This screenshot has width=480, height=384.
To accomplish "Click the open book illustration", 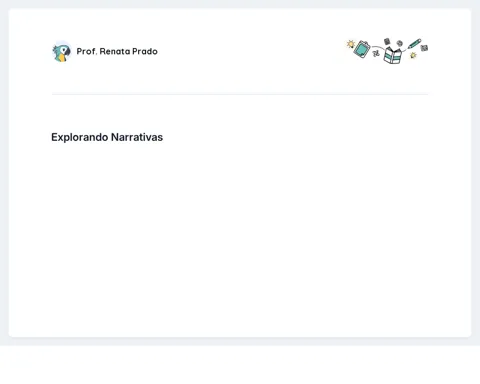I will point(393,55).
